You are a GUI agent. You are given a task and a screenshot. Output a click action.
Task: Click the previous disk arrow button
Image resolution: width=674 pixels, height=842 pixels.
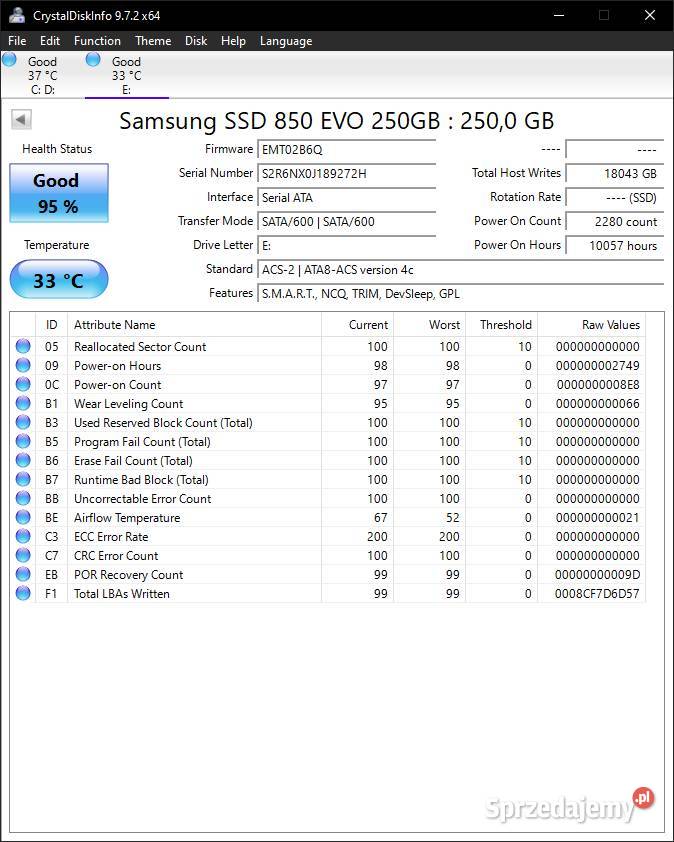tap(21, 119)
